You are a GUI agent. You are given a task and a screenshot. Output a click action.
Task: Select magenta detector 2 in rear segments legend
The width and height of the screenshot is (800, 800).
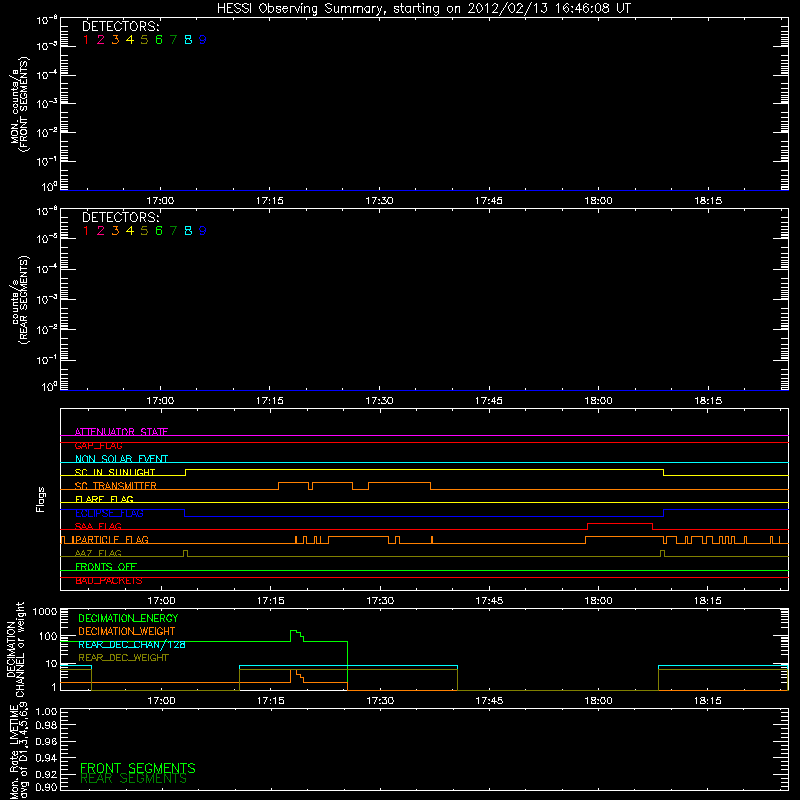(x=101, y=231)
